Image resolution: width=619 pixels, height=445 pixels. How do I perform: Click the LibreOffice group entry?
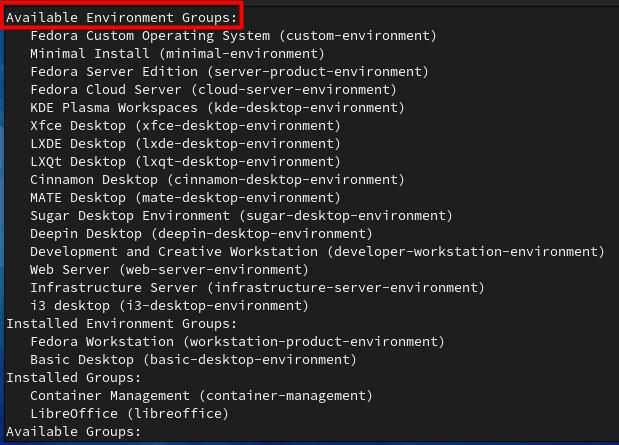pos(129,413)
